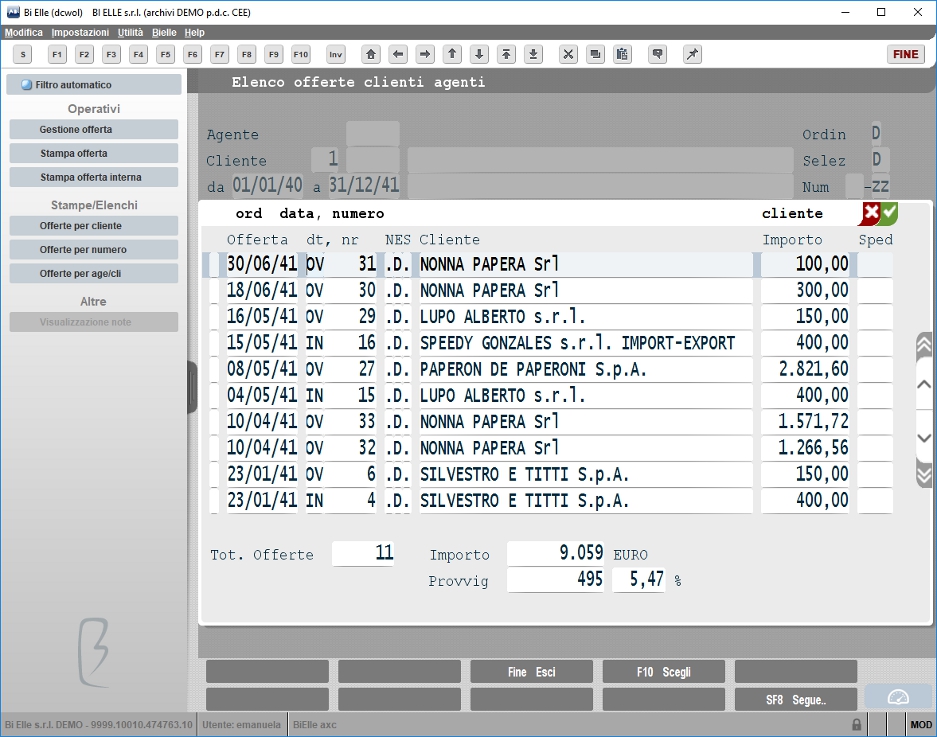Click the Fine Esci function button
937x737 pixels.
point(532,672)
